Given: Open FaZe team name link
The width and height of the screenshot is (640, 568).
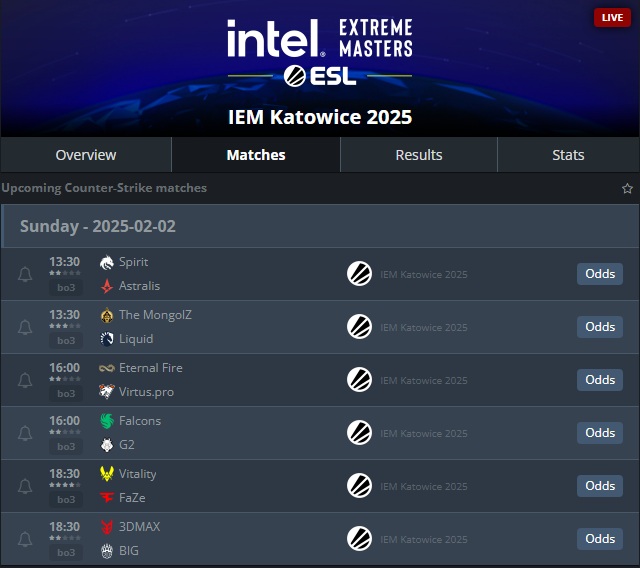Looking at the screenshot, I should click(132, 498).
